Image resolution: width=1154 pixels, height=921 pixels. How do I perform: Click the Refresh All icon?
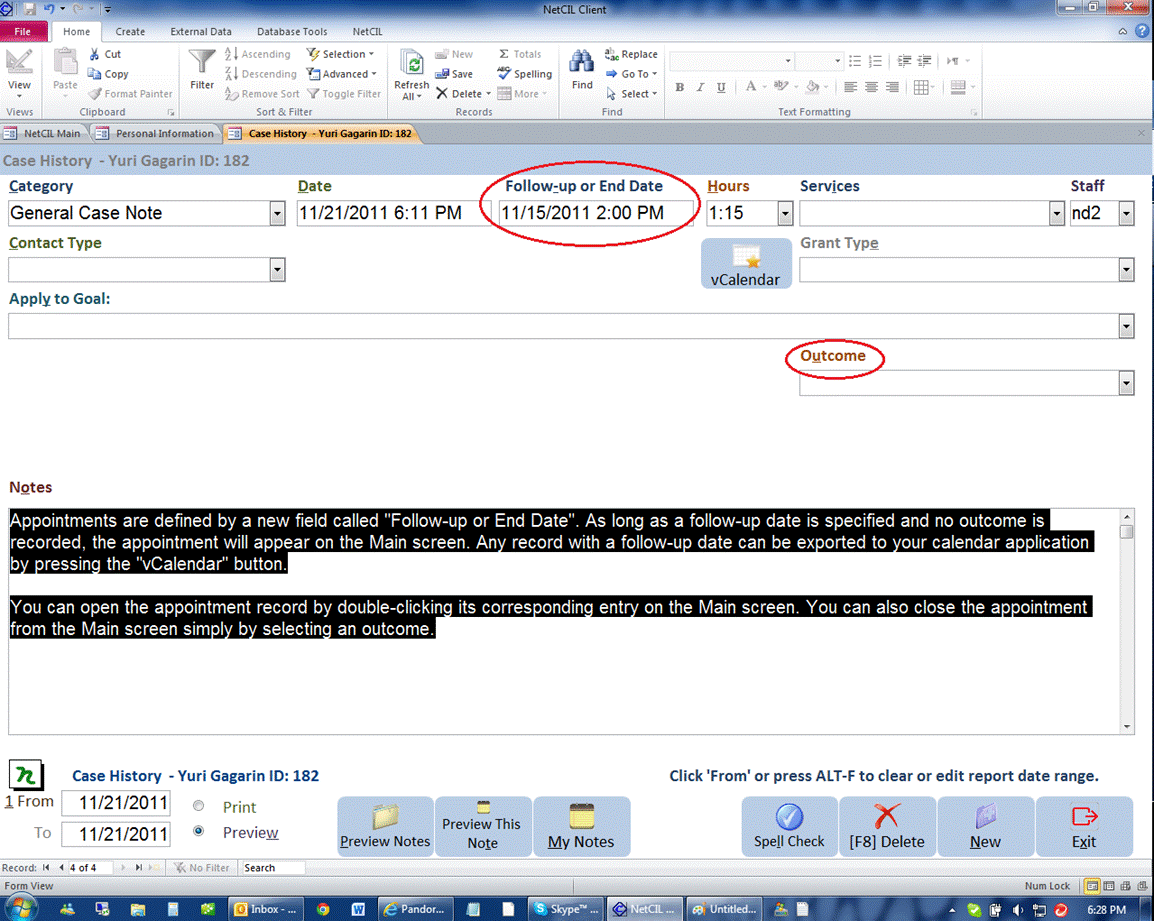pos(411,63)
